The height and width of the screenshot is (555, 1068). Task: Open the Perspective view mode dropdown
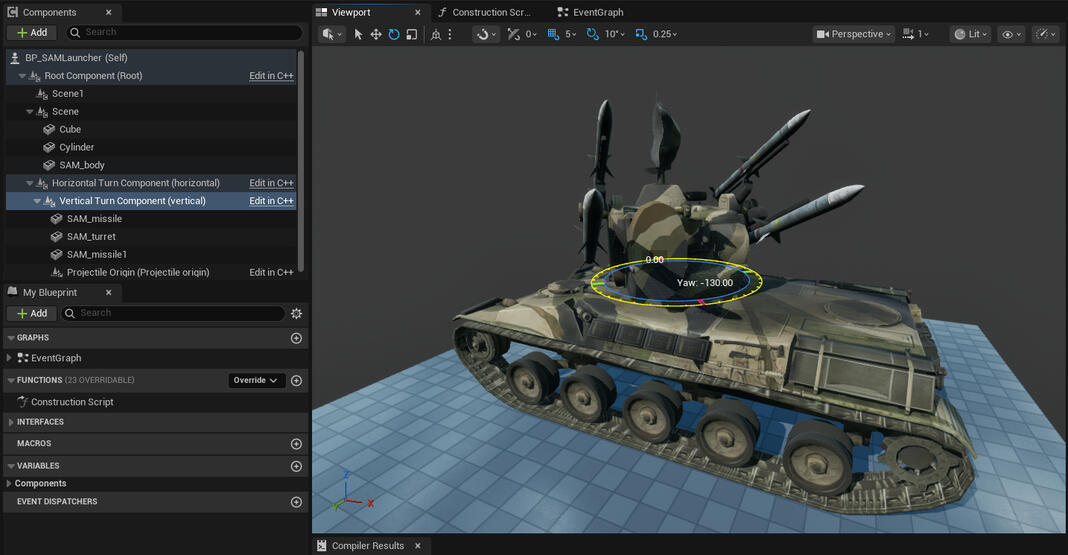(853, 34)
